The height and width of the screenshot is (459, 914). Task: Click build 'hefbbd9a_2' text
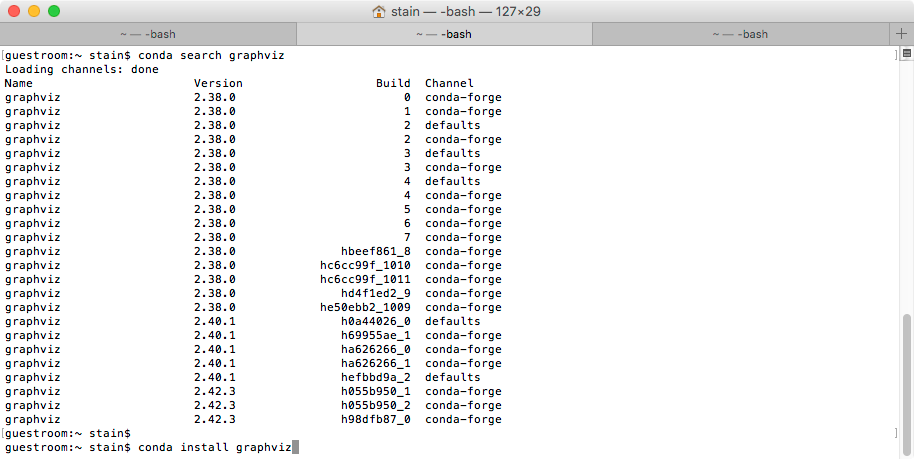point(375,377)
